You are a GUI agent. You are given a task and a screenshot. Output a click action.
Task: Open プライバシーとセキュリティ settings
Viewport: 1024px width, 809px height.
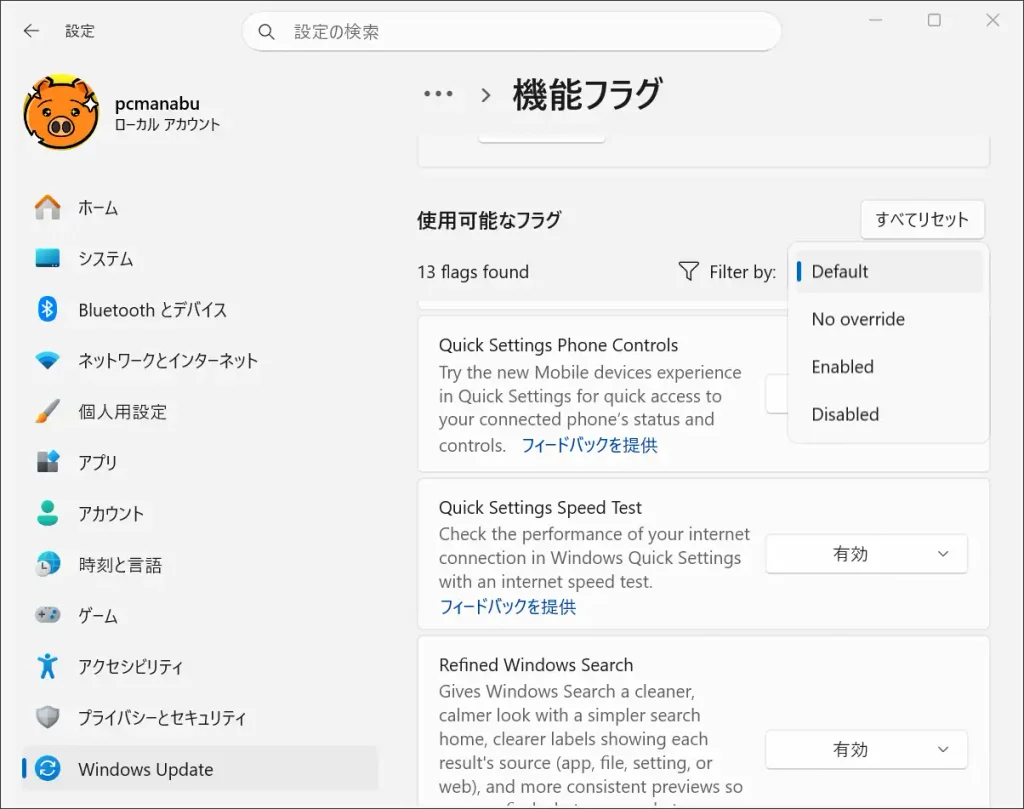tap(200, 717)
